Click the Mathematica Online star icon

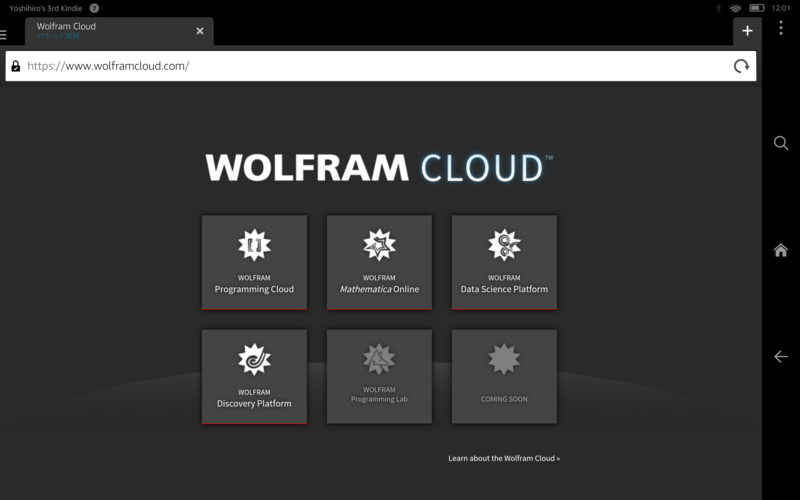click(379, 245)
